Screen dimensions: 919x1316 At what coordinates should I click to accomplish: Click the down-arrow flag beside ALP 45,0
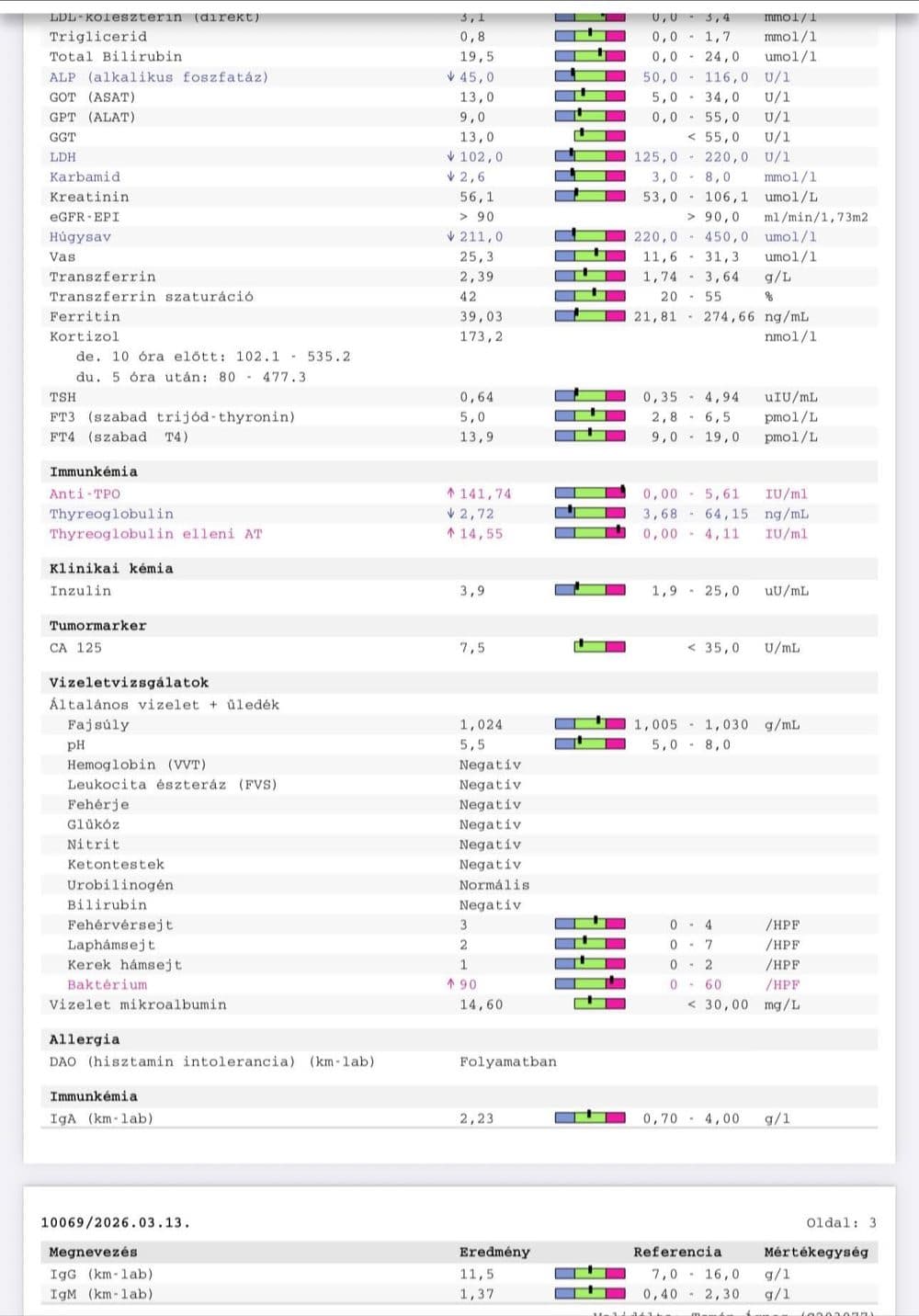[x=450, y=77]
